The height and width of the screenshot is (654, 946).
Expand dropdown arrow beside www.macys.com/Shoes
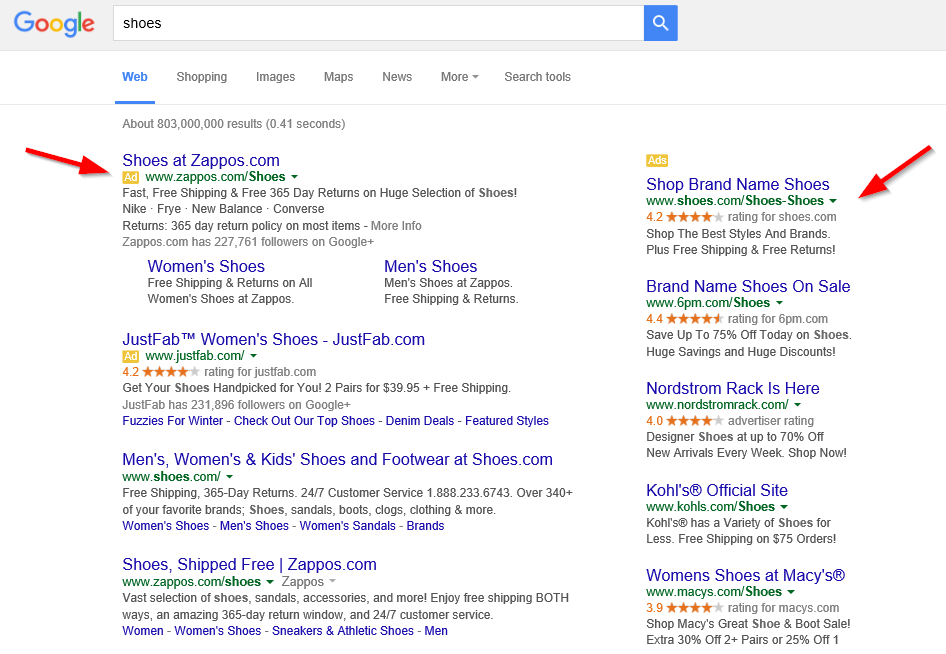click(791, 591)
